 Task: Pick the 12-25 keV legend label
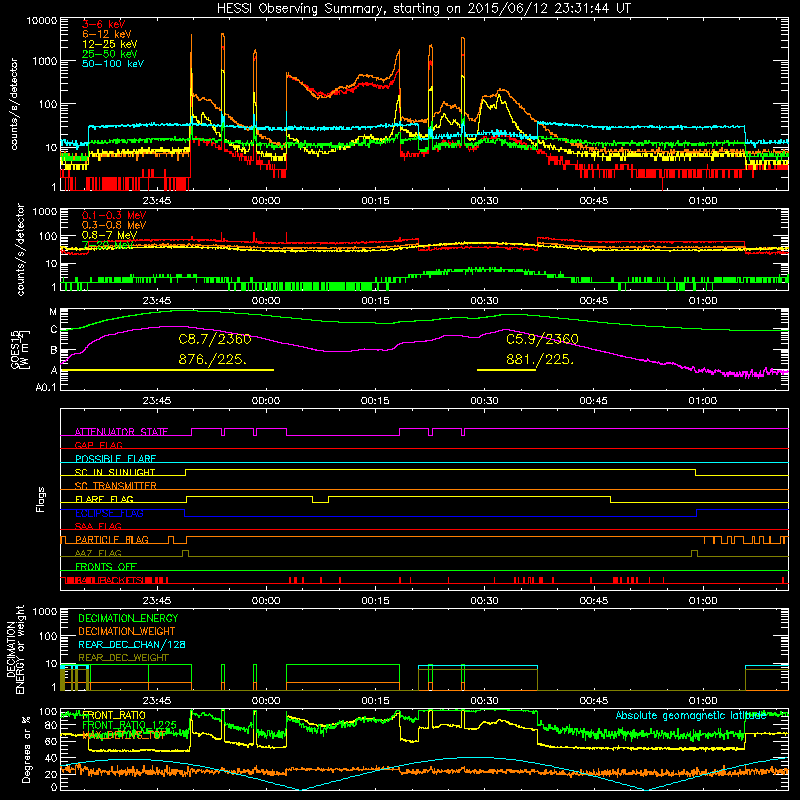coord(110,44)
